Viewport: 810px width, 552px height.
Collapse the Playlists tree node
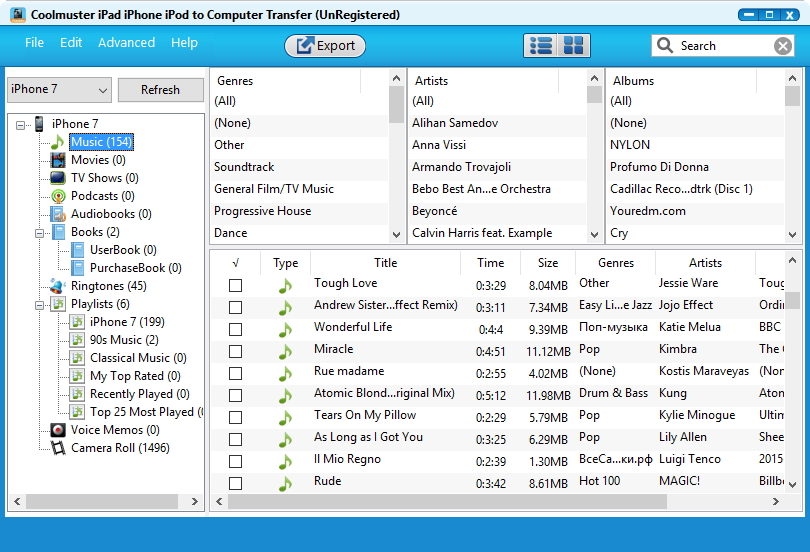click(39, 304)
